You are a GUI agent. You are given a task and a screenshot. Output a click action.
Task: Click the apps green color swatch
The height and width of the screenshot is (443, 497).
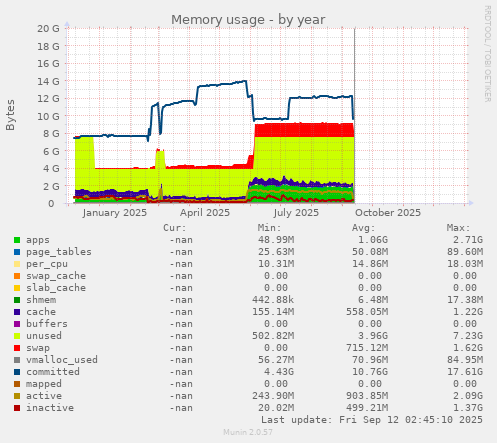[17, 240]
